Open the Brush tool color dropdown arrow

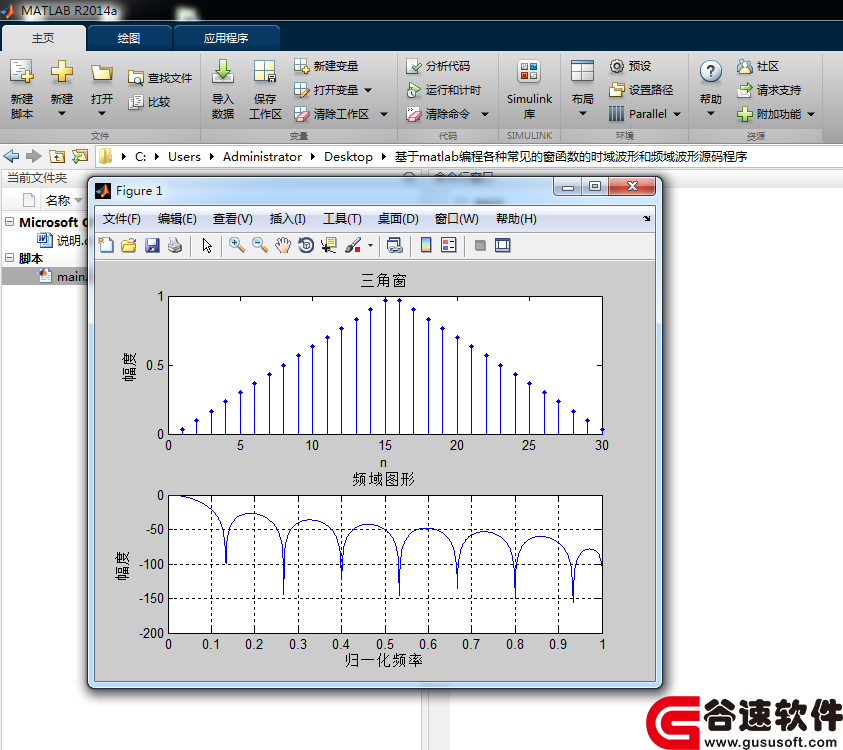pyautogui.click(x=370, y=246)
